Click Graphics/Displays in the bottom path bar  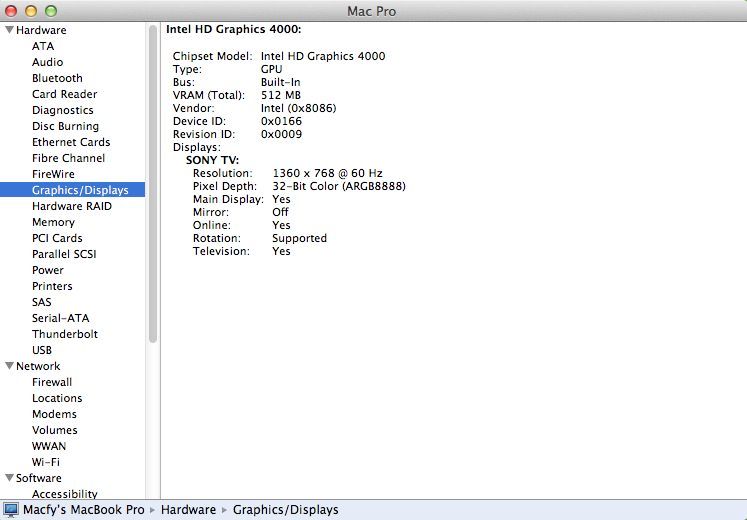285,510
